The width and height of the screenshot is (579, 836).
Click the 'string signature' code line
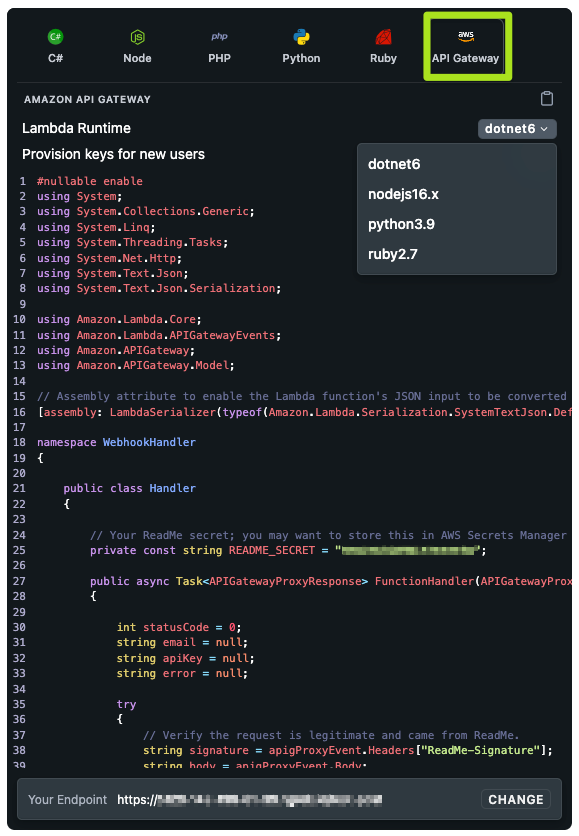348,750
